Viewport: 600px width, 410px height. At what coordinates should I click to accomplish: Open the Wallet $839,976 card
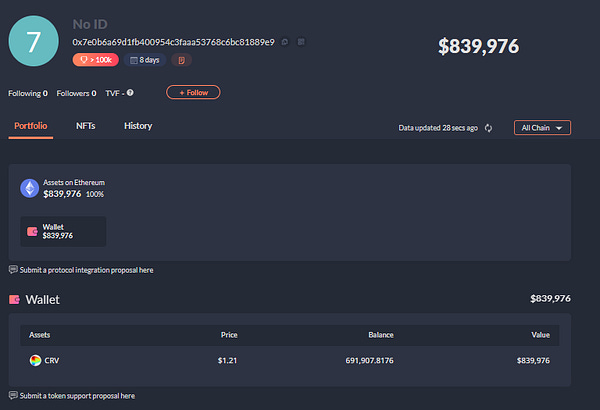[63, 231]
